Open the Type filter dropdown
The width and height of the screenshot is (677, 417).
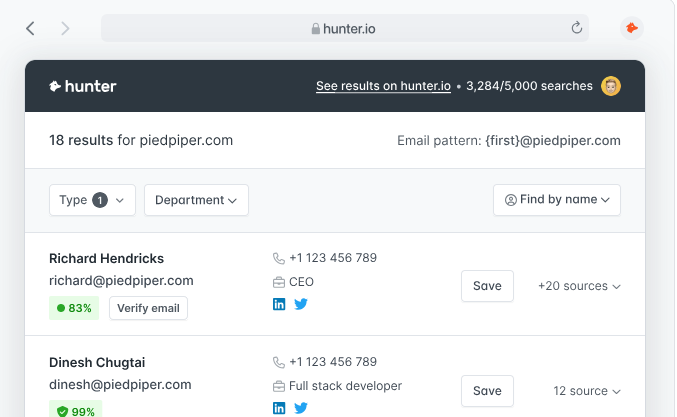click(92, 200)
